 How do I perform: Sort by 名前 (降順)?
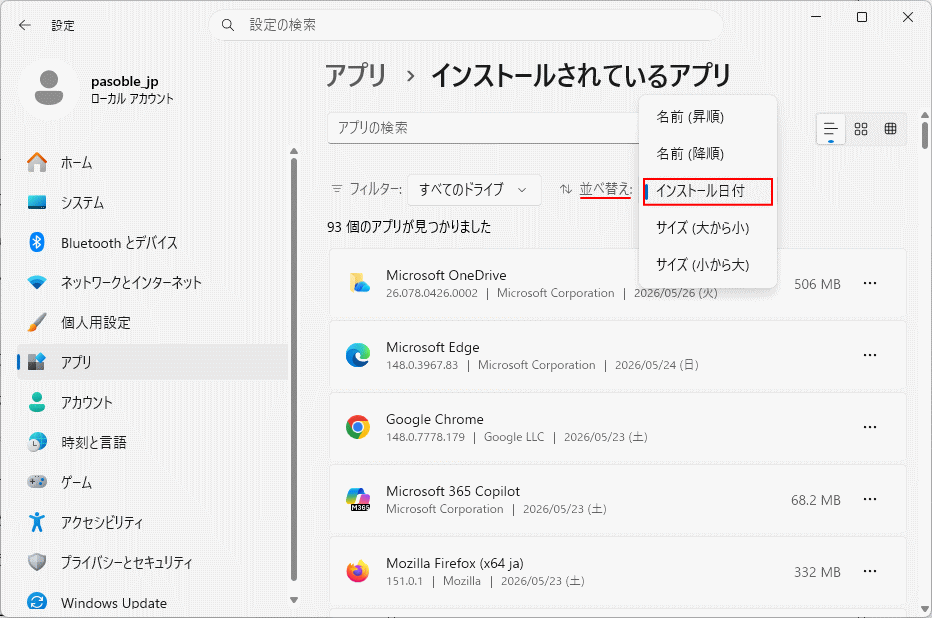pyautogui.click(x=707, y=154)
